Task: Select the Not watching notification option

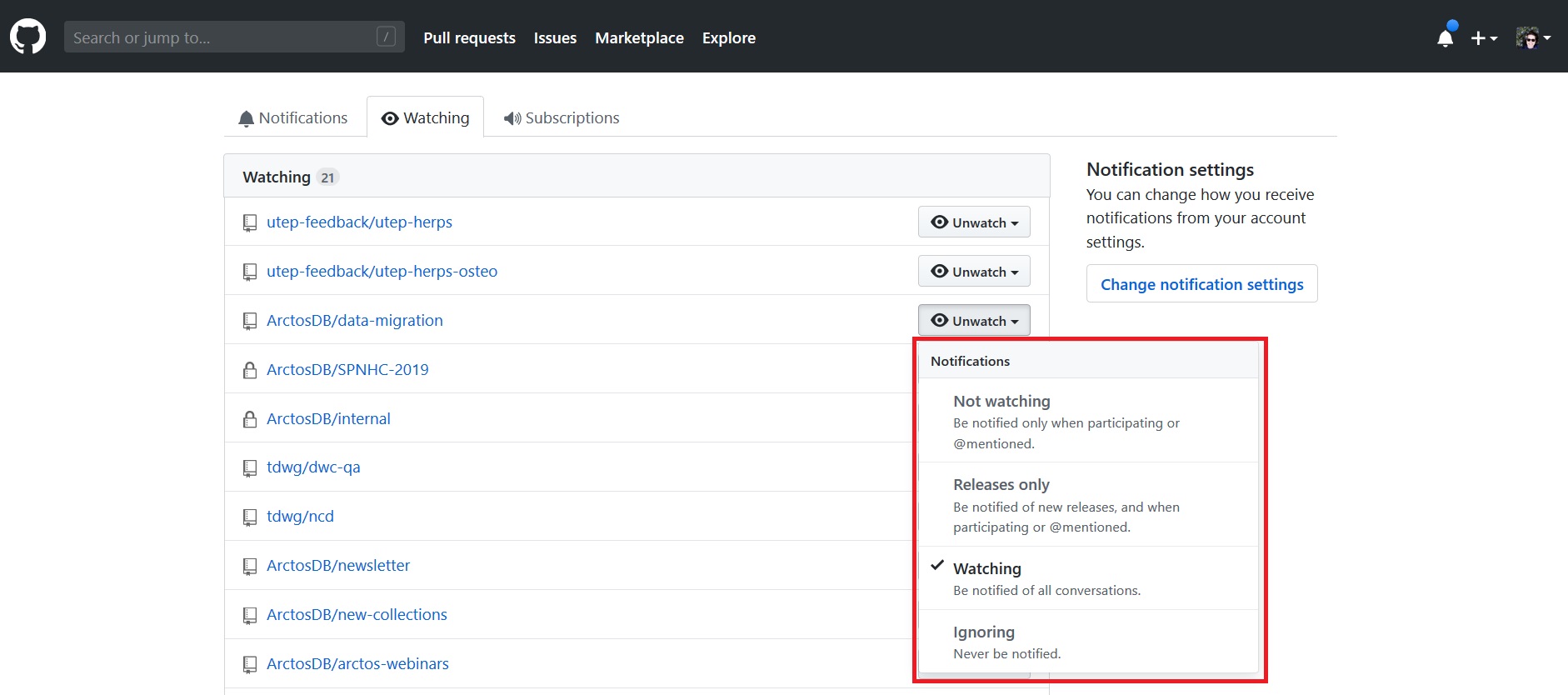Action: pyautogui.click(x=1088, y=421)
